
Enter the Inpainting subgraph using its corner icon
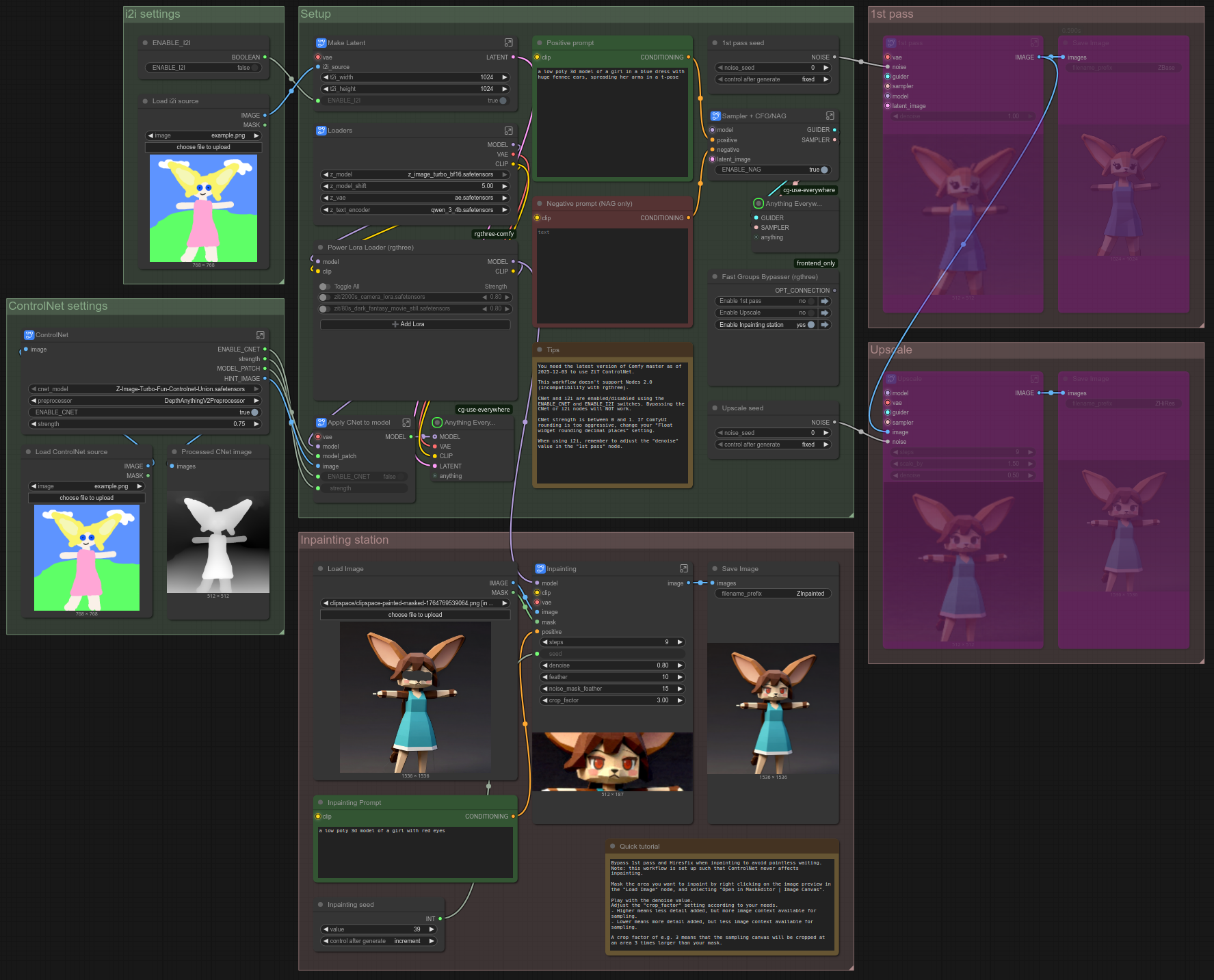click(x=684, y=569)
